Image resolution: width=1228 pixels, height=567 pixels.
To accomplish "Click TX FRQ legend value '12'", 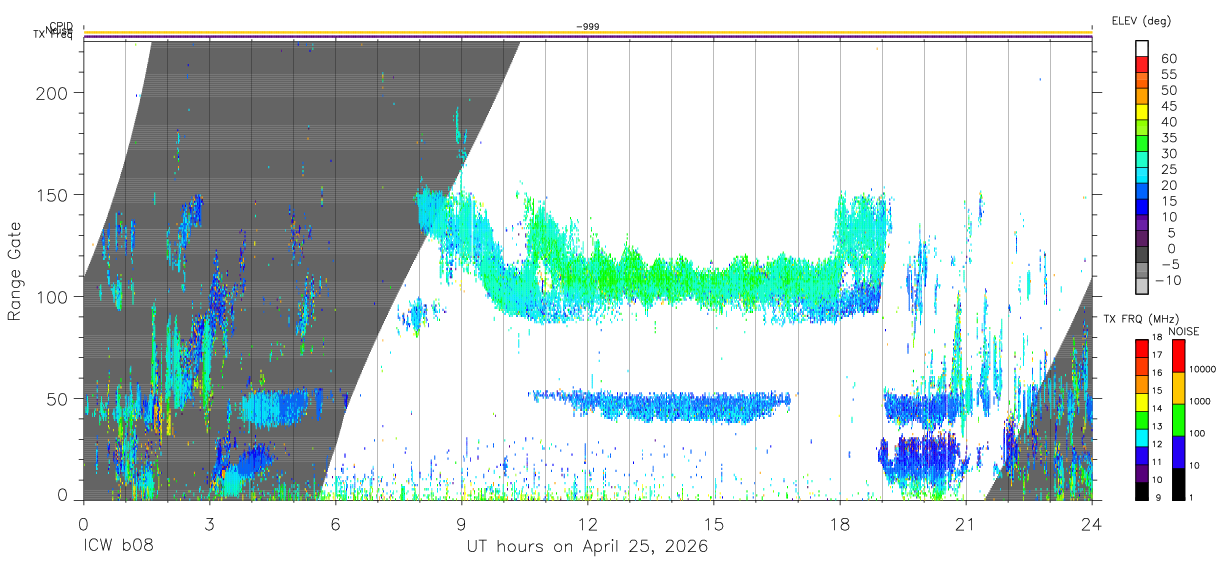I will (1156, 444).
